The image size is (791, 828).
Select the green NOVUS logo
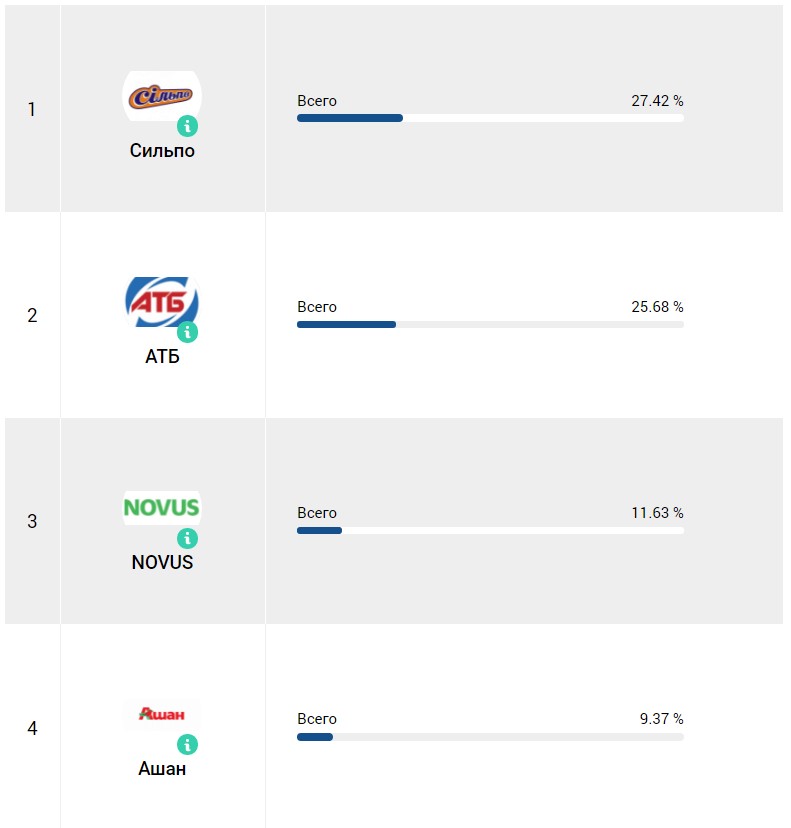[161, 507]
